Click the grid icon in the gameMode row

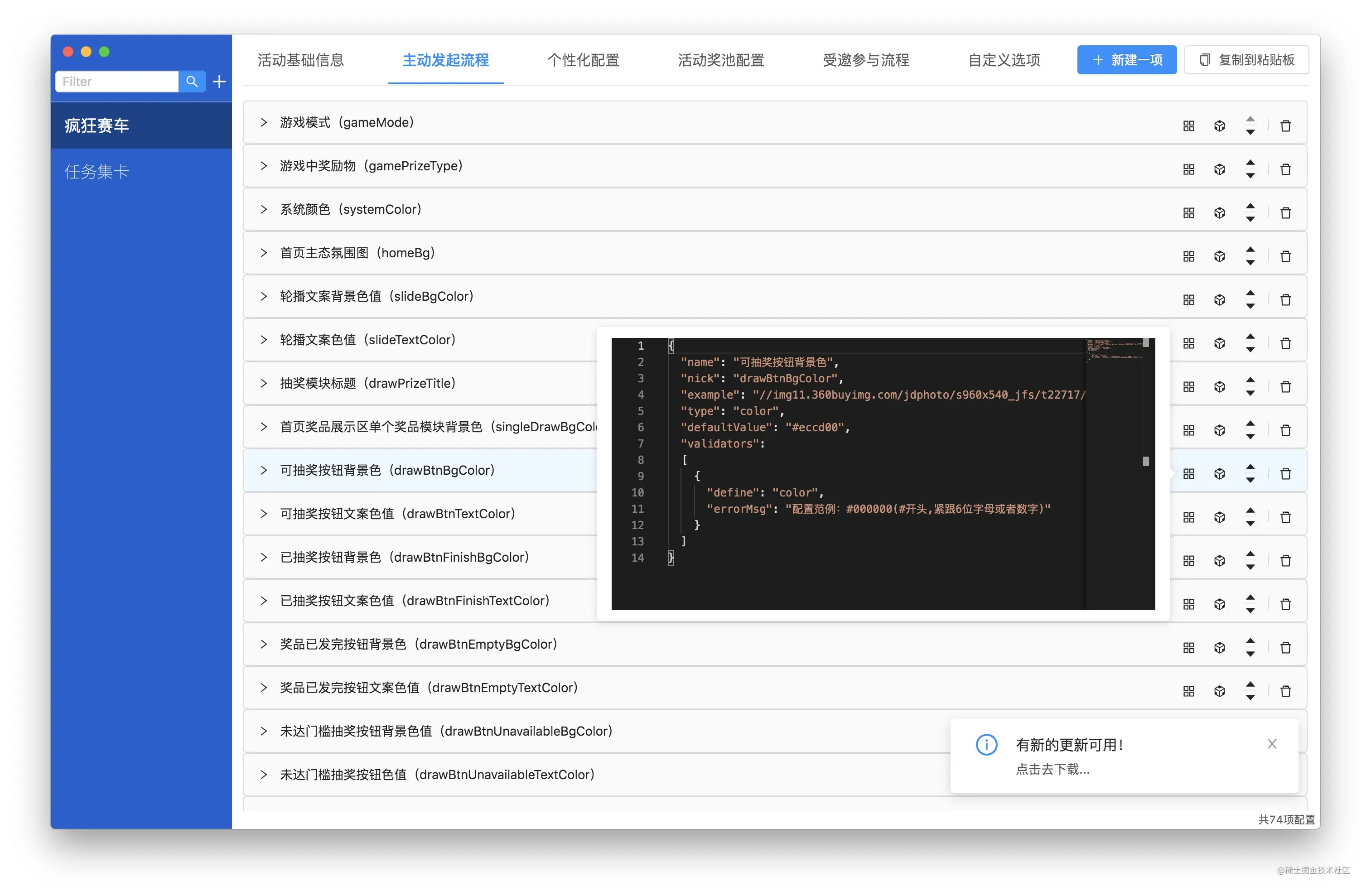click(x=1188, y=125)
